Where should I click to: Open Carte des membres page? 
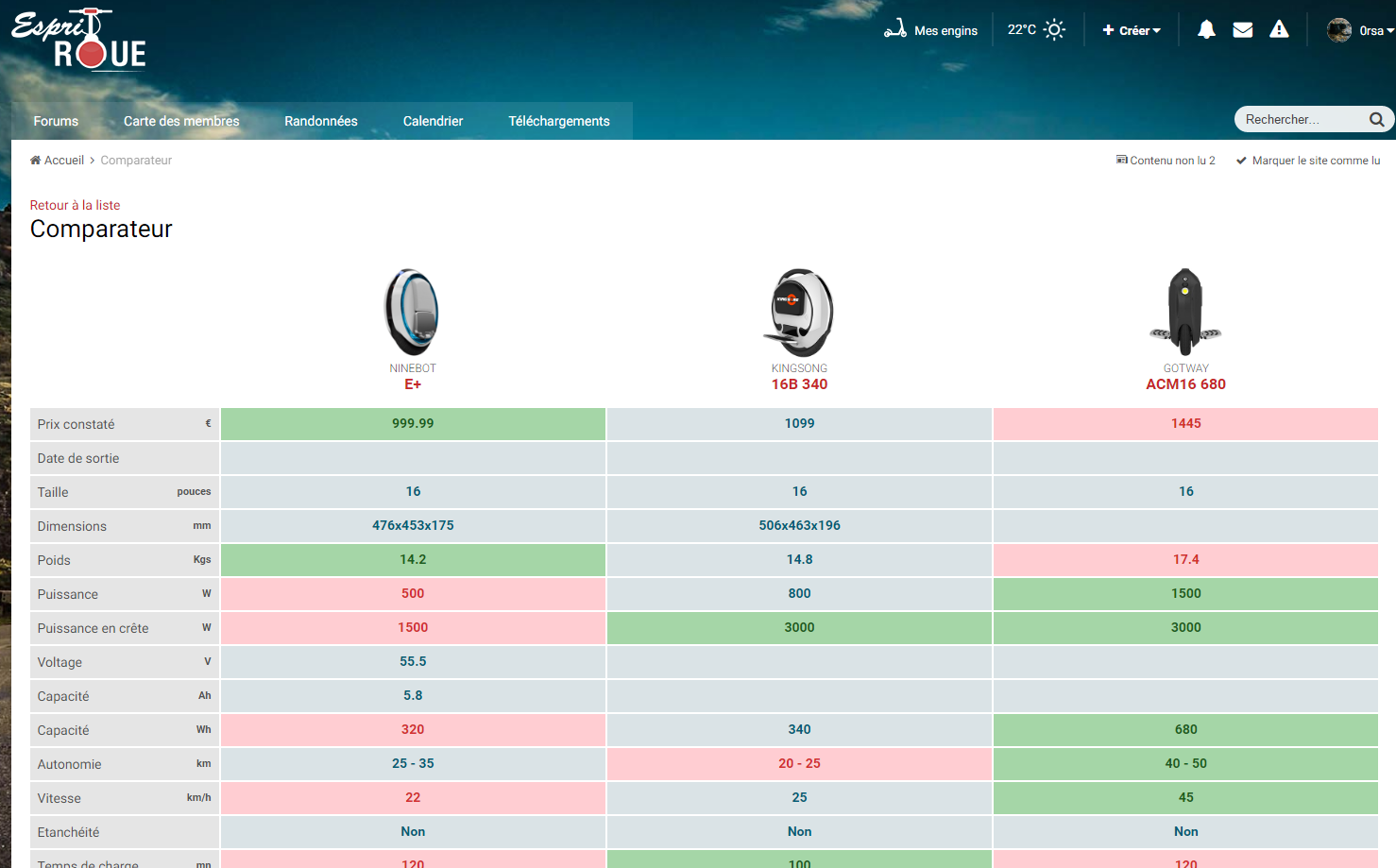click(181, 121)
